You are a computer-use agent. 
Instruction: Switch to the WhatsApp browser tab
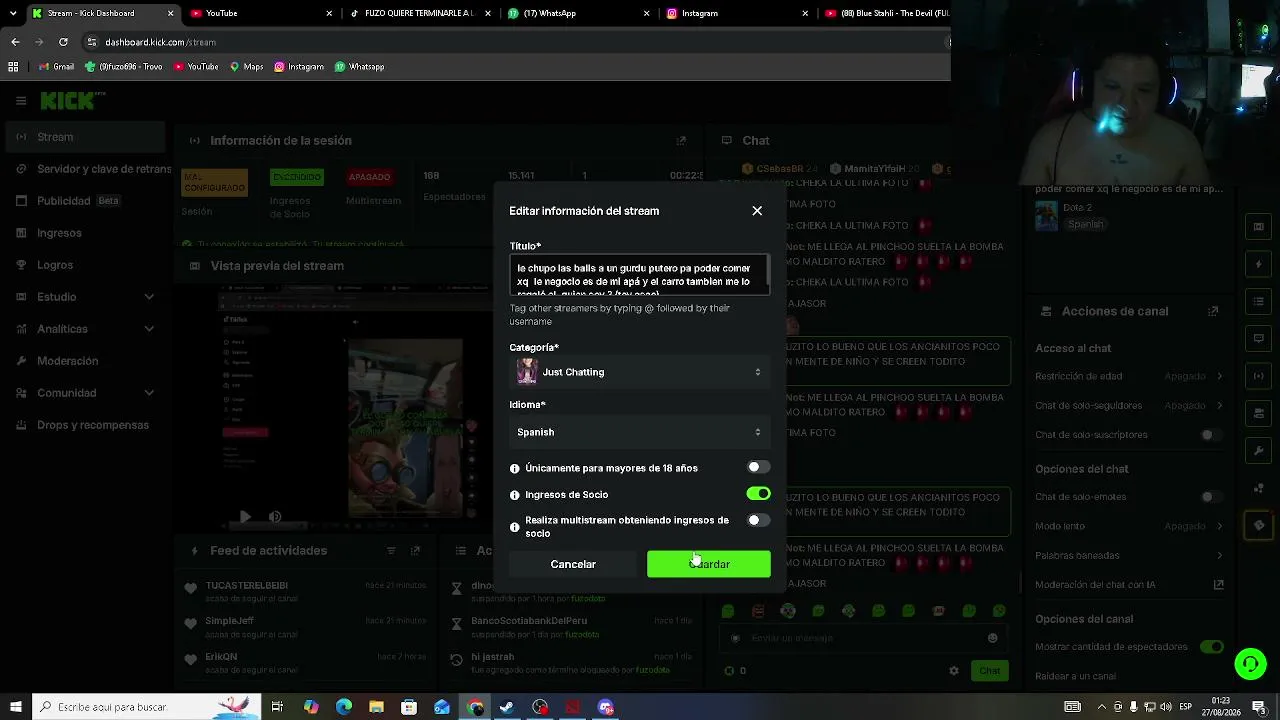pyautogui.click(x=578, y=13)
